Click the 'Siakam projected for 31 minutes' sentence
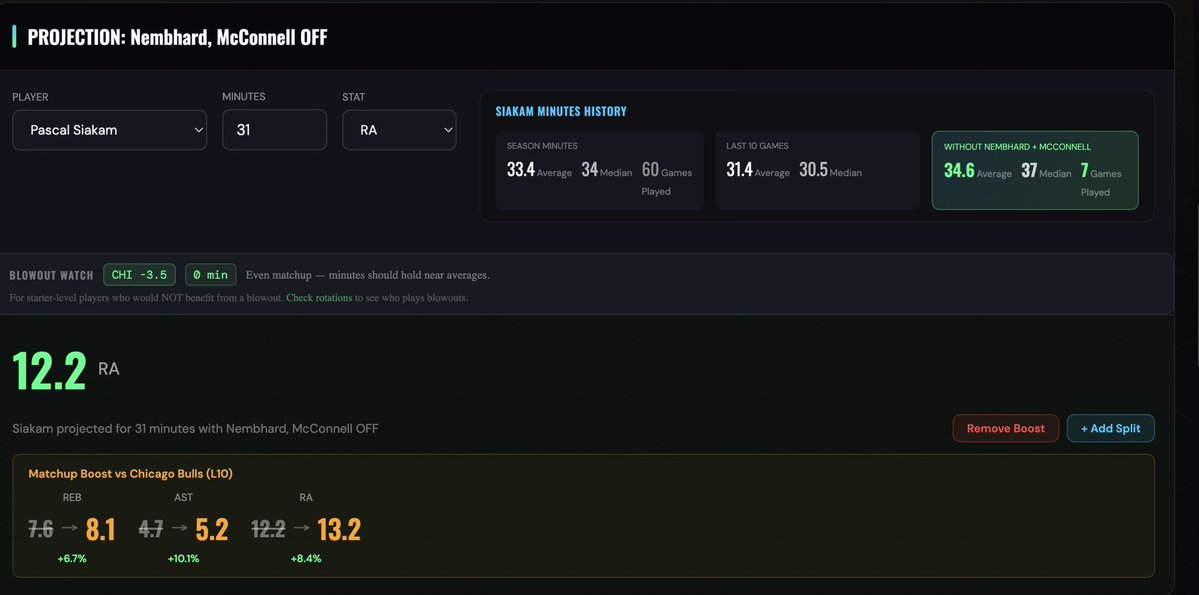Image resolution: width=1199 pixels, height=595 pixels. 195,428
